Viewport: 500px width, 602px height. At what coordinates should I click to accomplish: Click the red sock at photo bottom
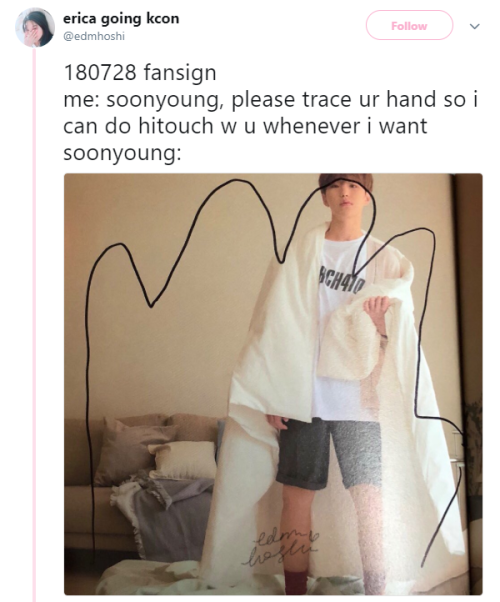(296, 582)
